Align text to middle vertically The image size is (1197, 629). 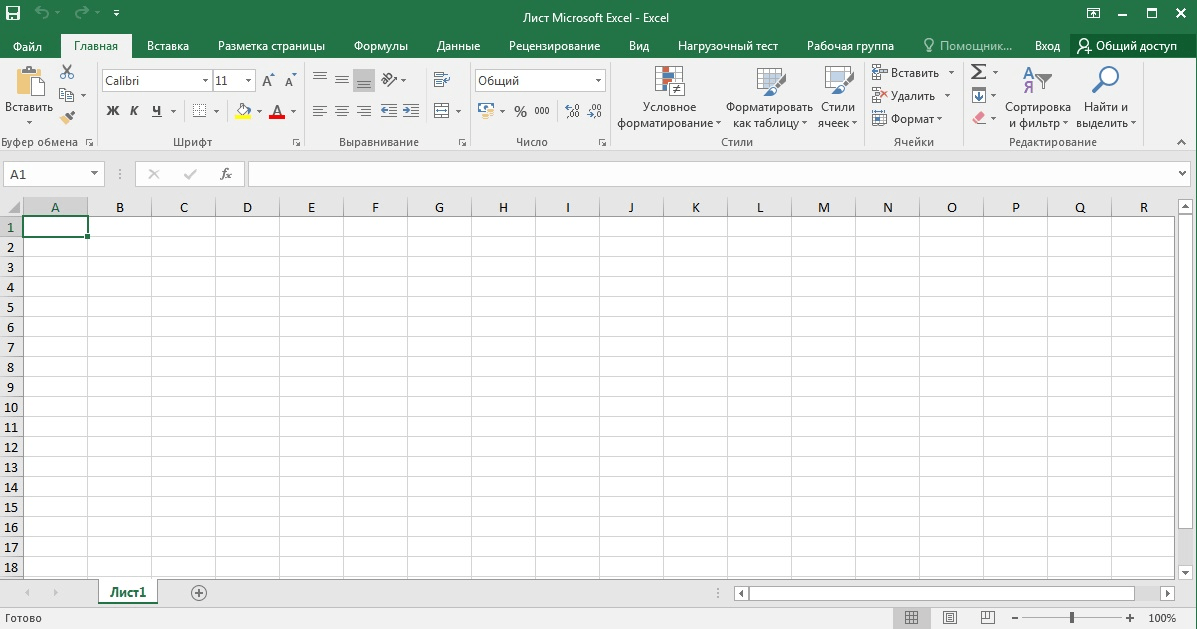click(342, 79)
